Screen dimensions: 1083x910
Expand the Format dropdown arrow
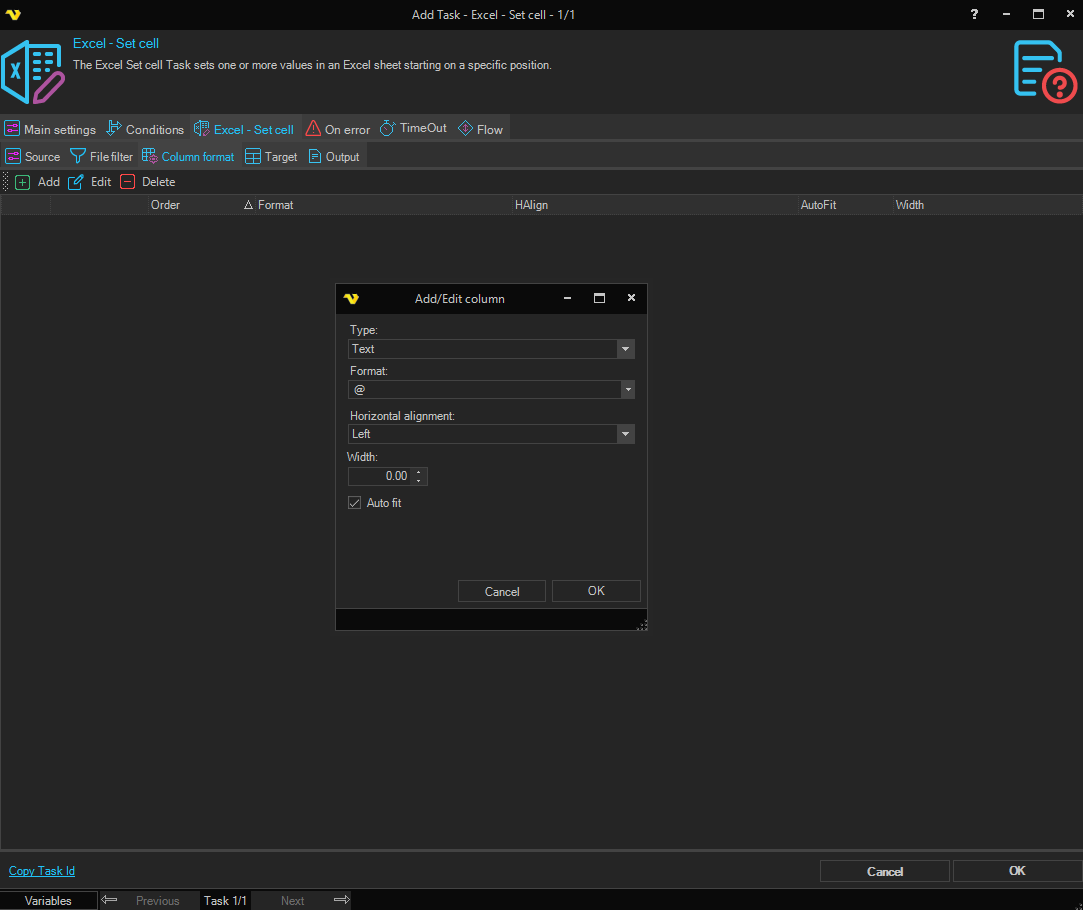(x=627, y=390)
